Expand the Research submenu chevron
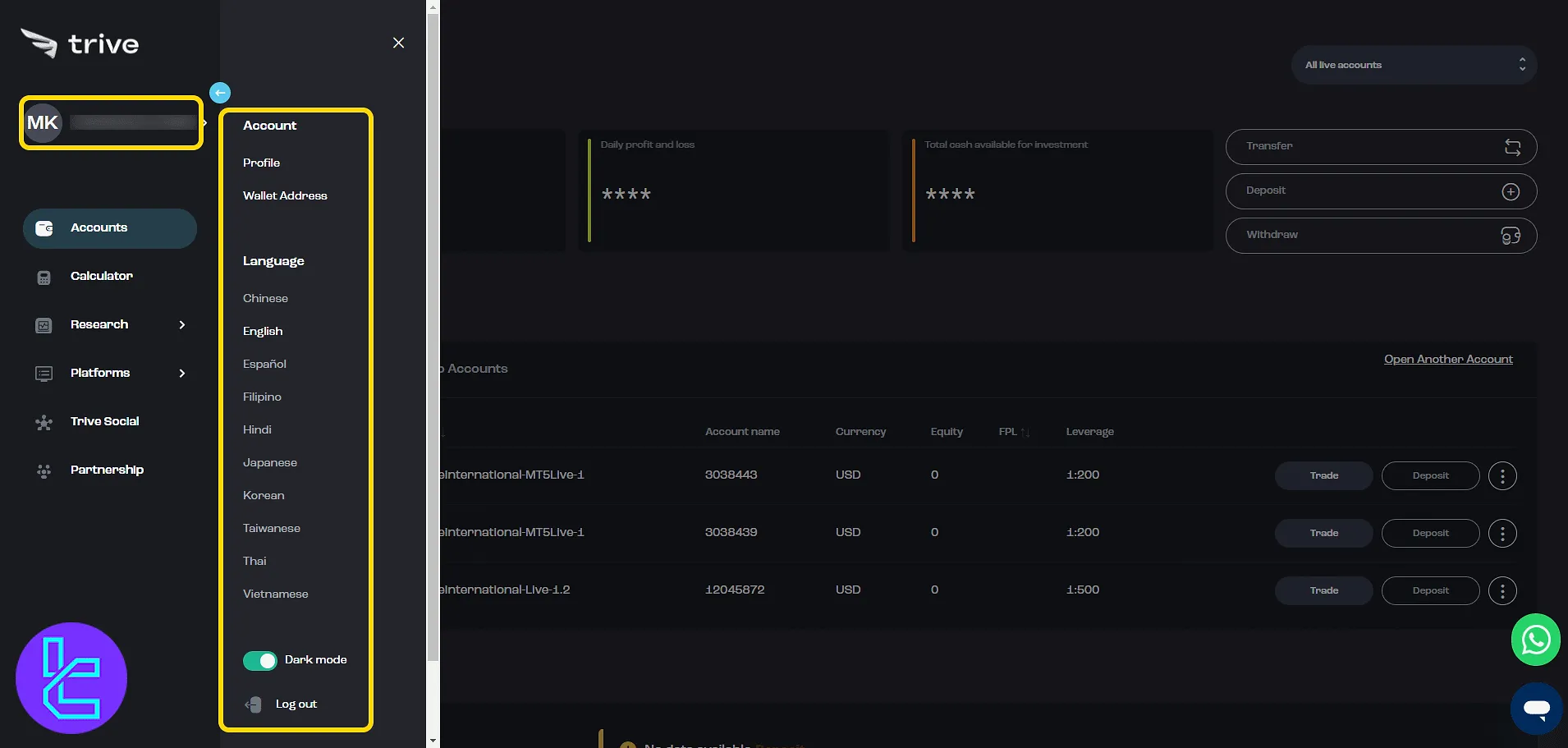The width and height of the screenshot is (1568, 748). (x=182, y=324)
